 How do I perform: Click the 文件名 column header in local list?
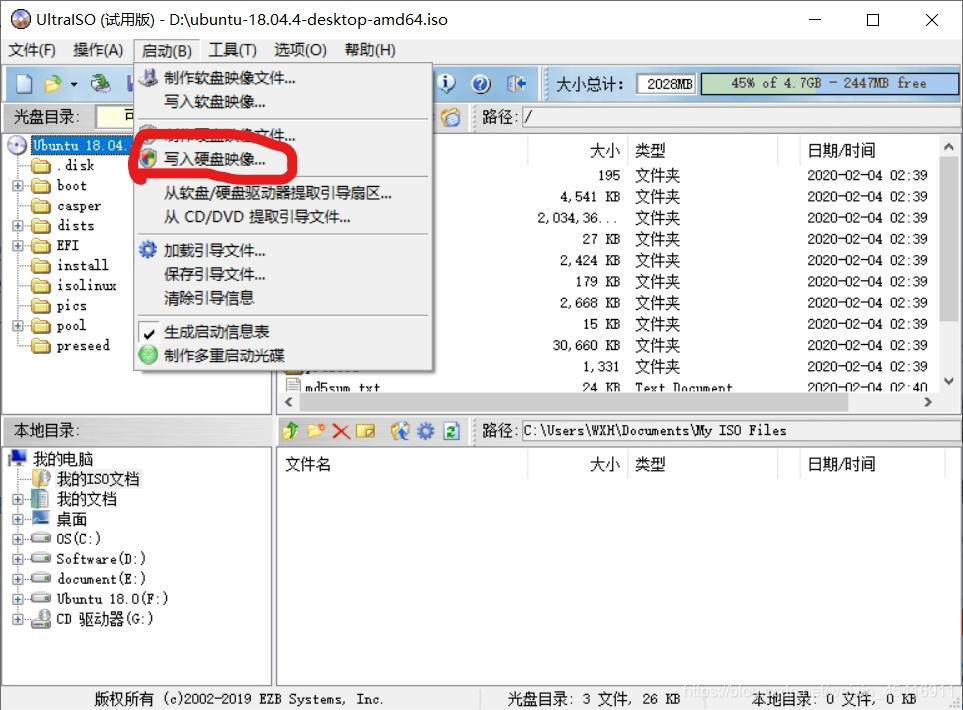(x=402, y=464)
